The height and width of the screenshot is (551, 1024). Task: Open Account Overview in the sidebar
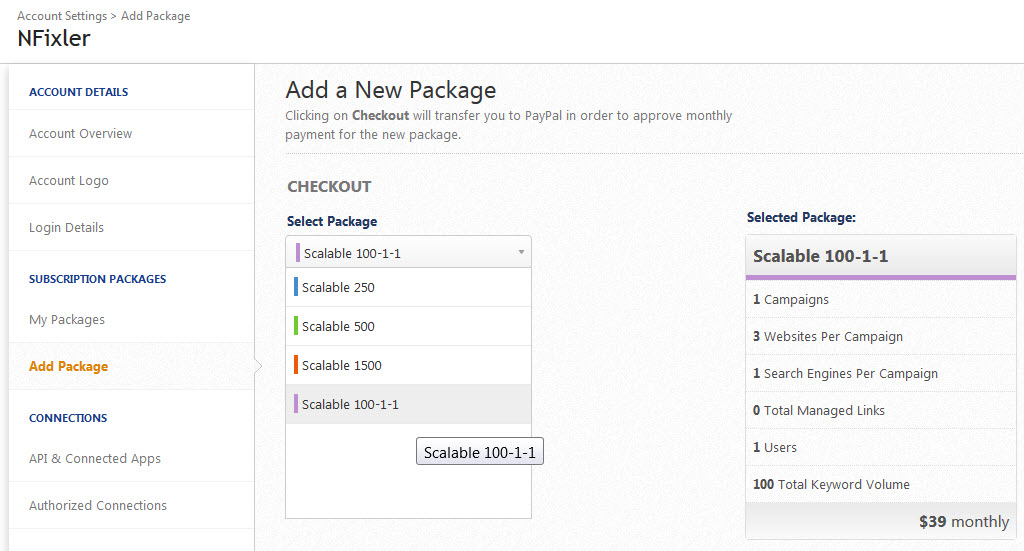(80, 134)
